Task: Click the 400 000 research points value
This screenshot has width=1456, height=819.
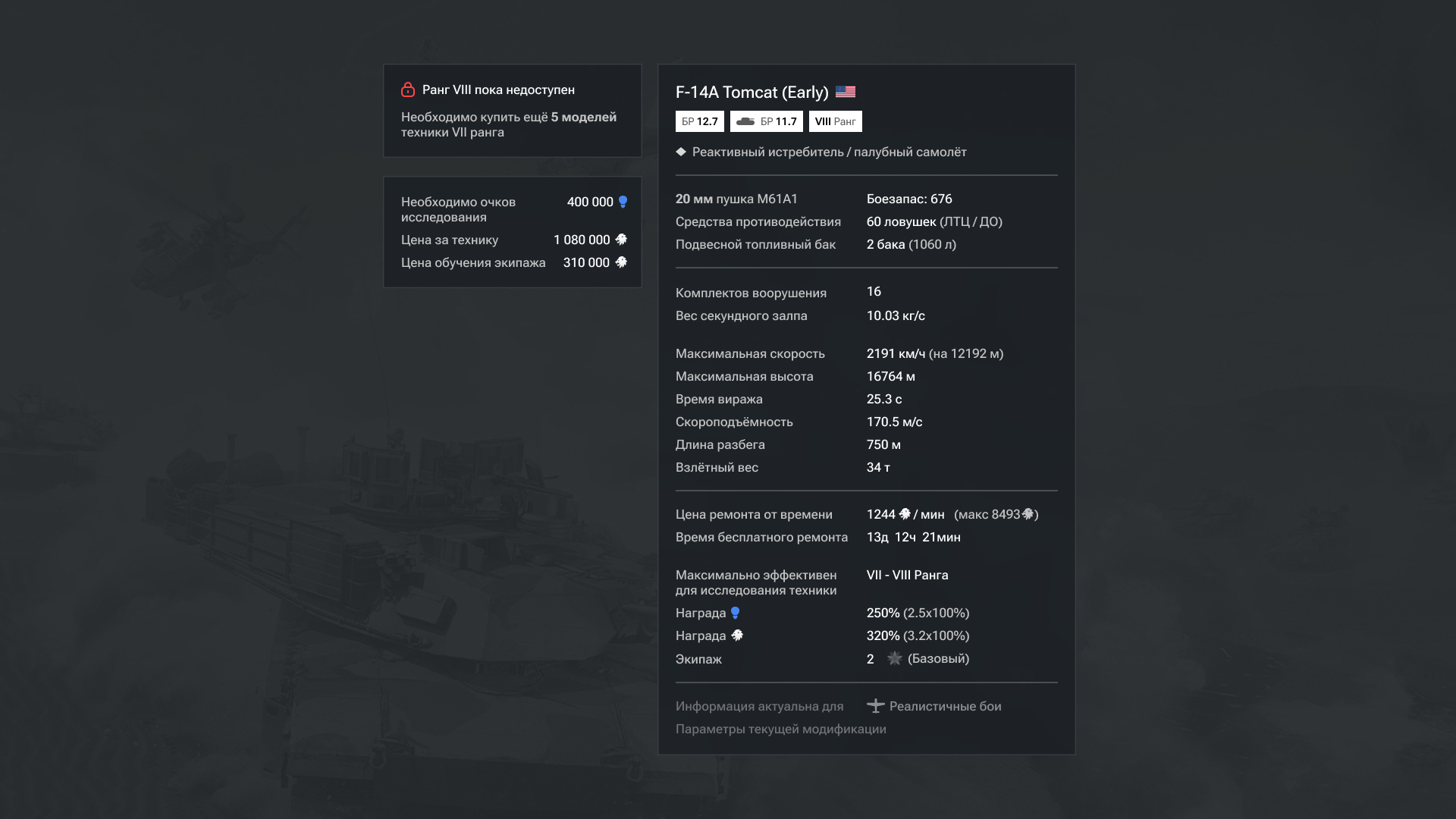Action: [589, 202]
